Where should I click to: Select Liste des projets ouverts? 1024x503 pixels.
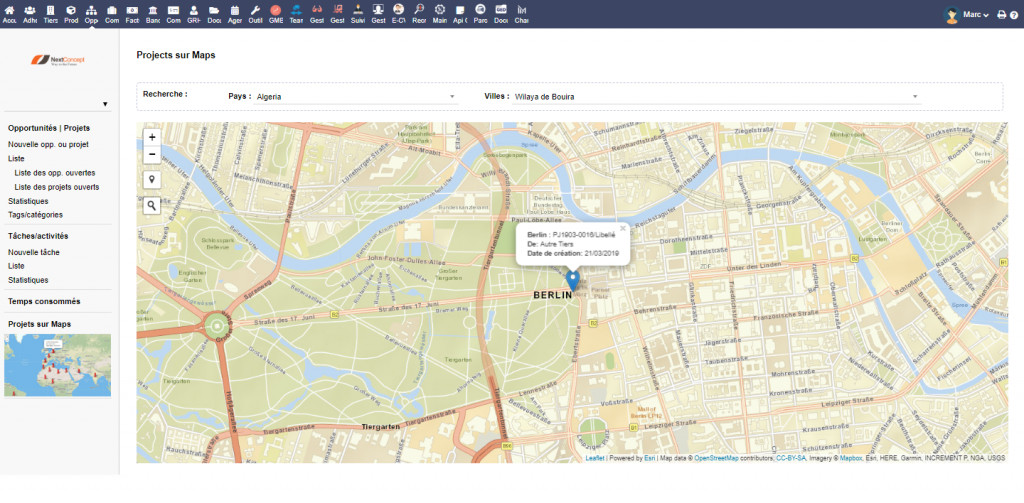57,187
